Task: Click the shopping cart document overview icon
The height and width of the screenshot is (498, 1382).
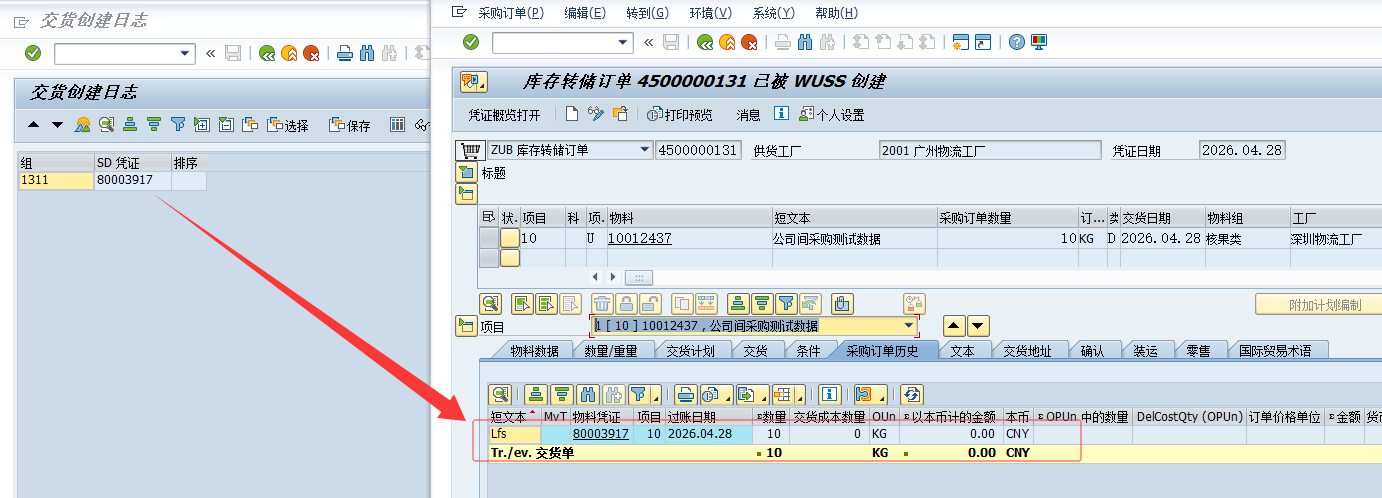Action: [467, 150]
